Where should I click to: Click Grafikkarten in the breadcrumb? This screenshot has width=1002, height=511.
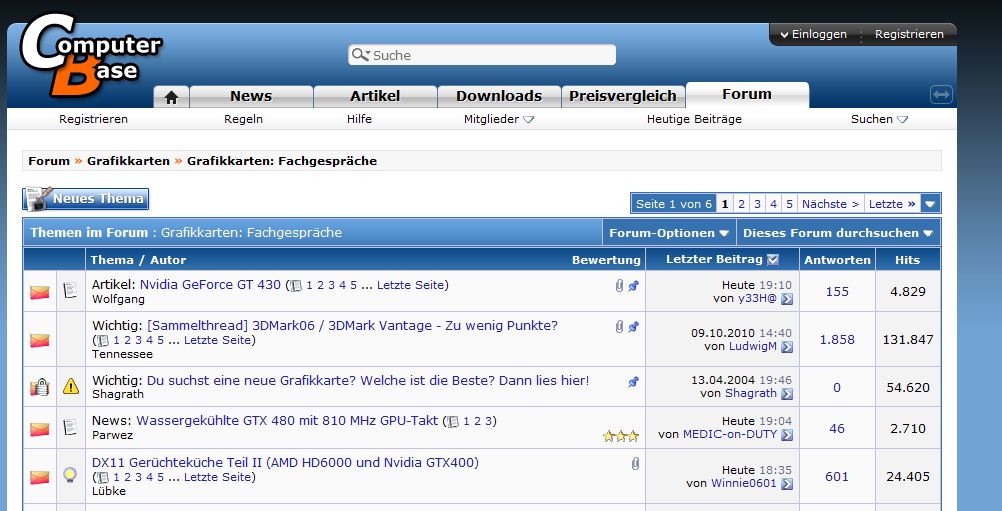coord(128,161)
